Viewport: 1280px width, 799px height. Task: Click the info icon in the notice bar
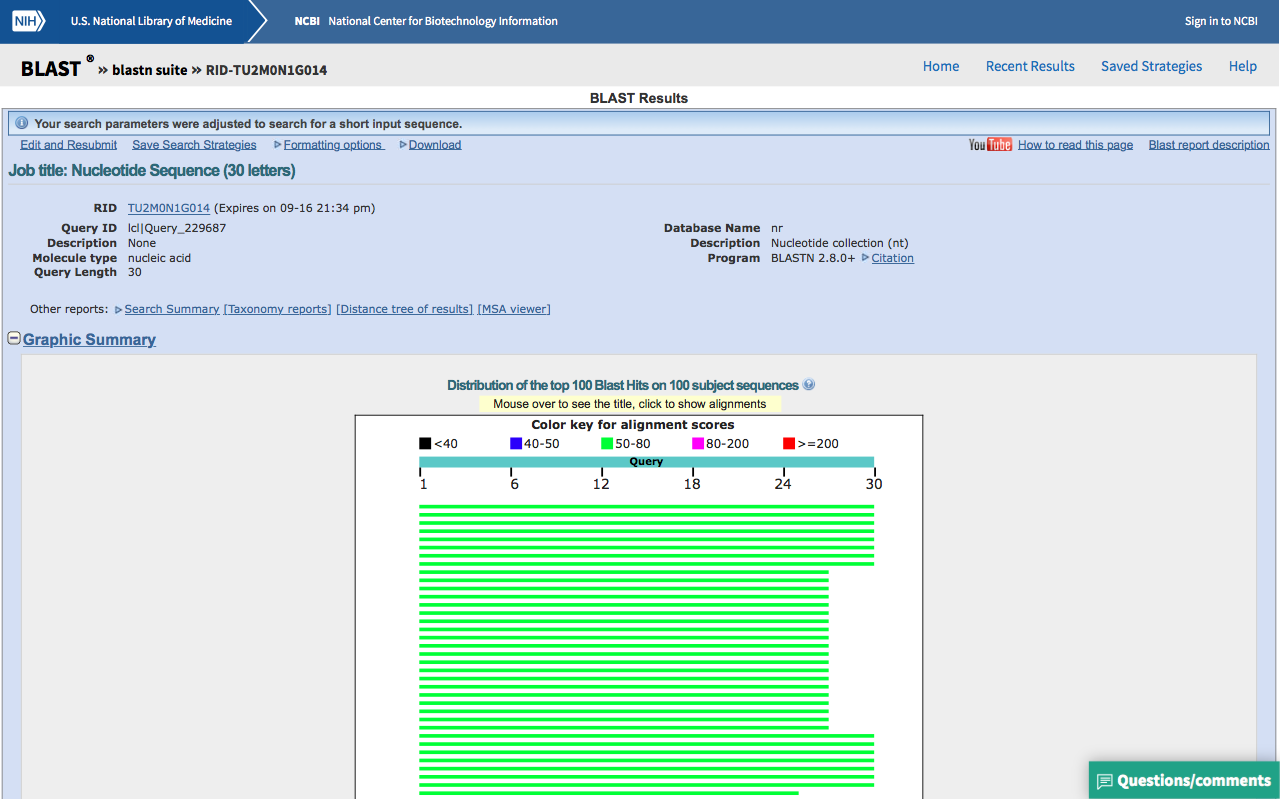(x=21, y=124)
